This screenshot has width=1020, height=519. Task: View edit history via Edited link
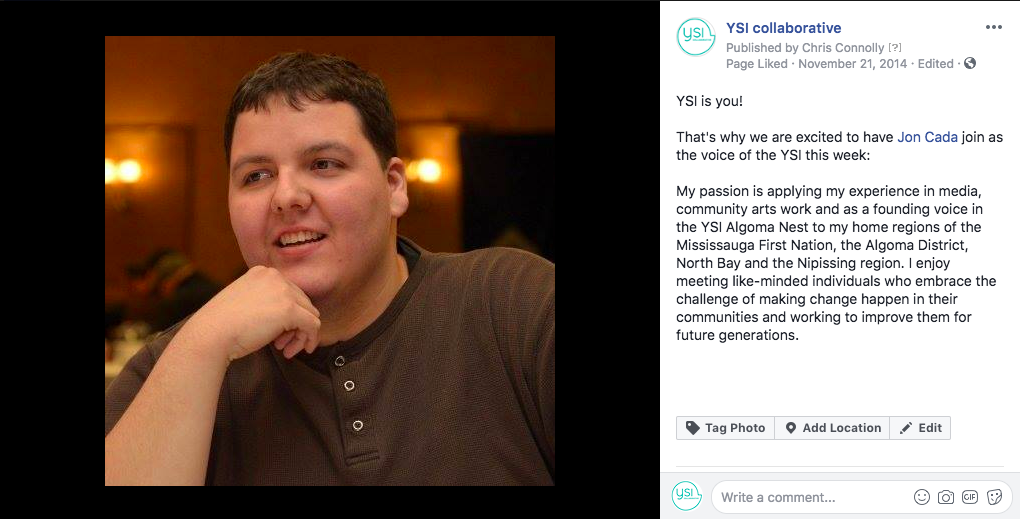pos(935,64)
